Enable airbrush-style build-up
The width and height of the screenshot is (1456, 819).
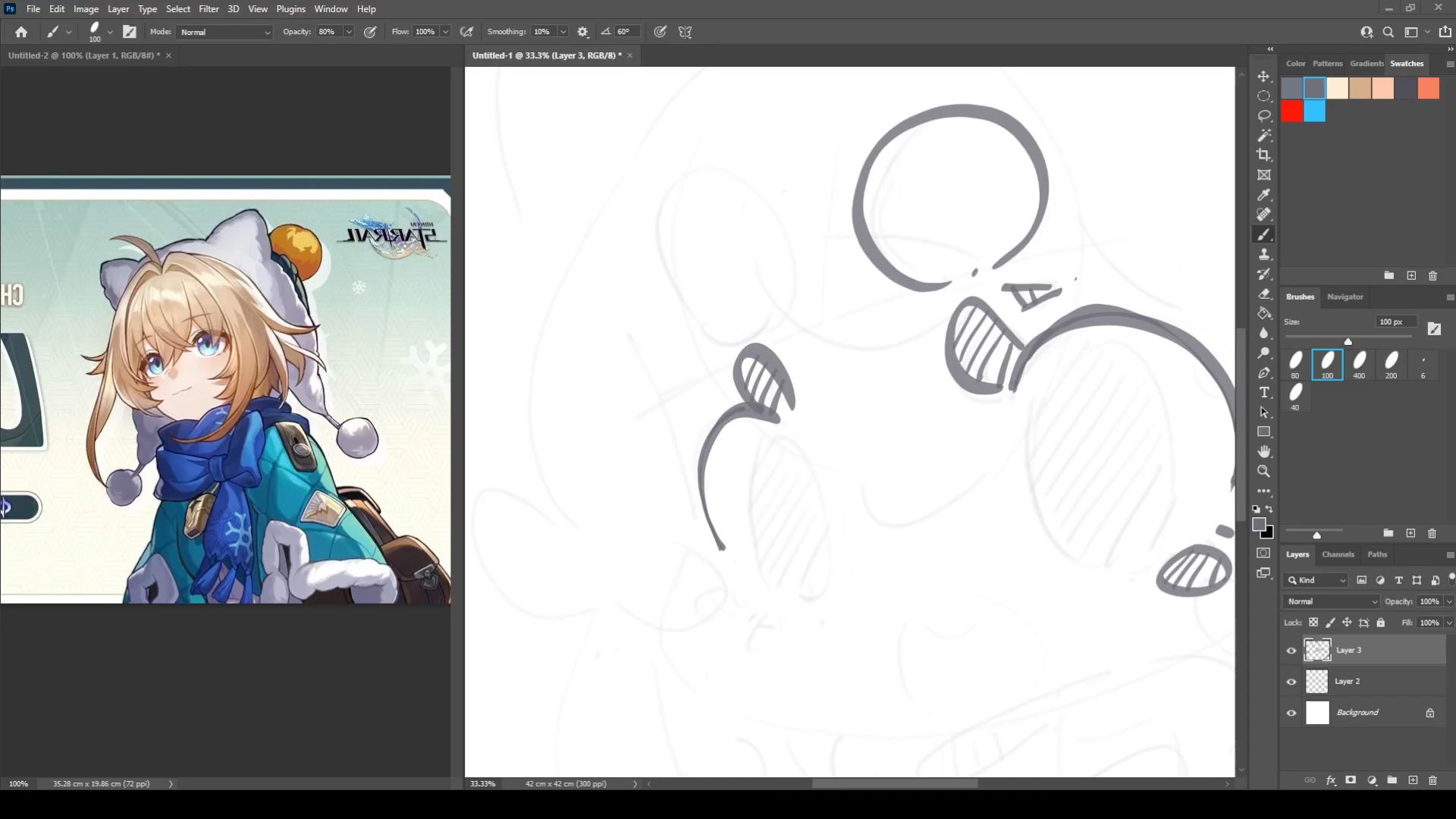tap(467, 32)
